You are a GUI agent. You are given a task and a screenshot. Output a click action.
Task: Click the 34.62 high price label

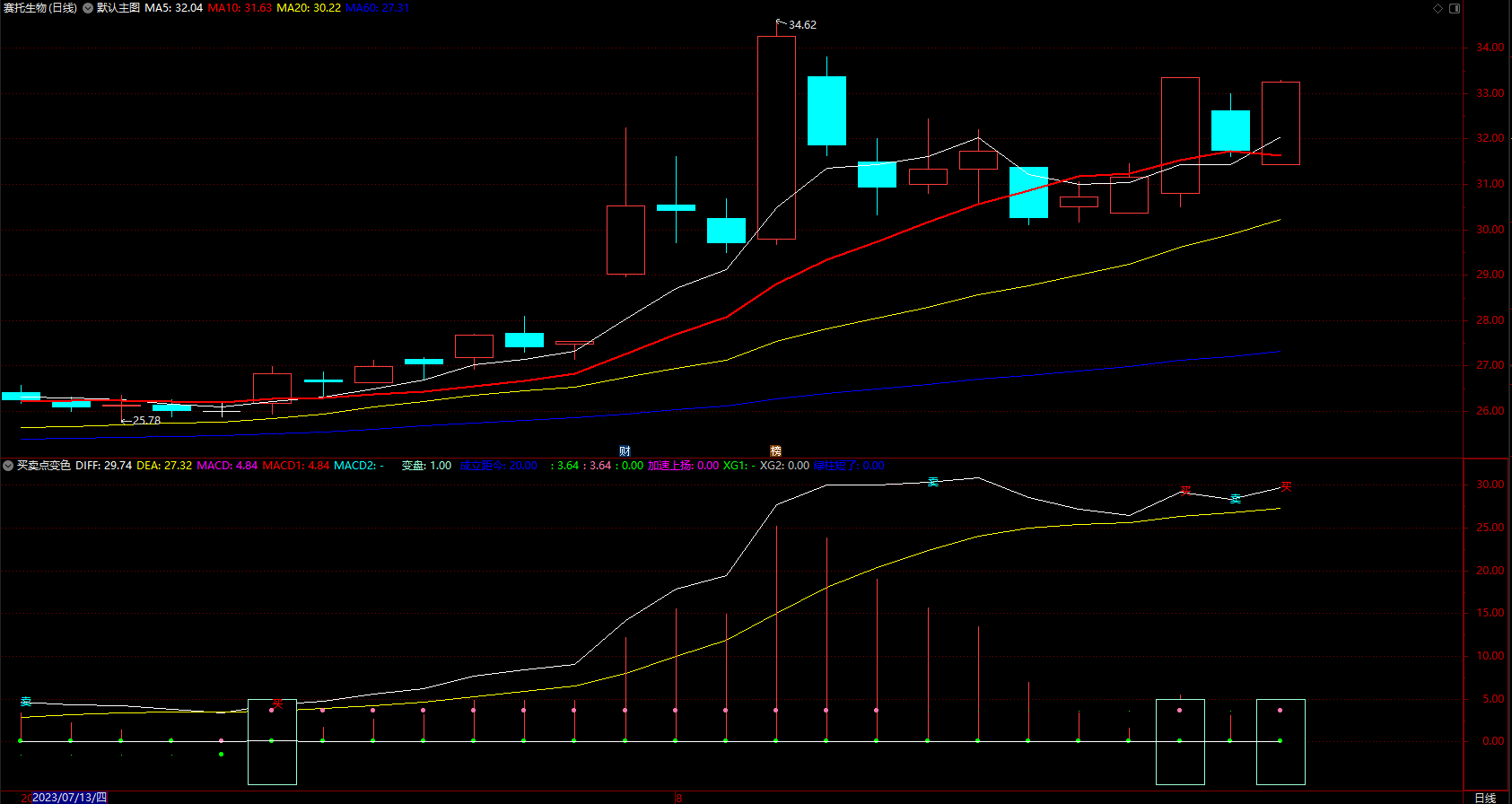click(802, 25)
